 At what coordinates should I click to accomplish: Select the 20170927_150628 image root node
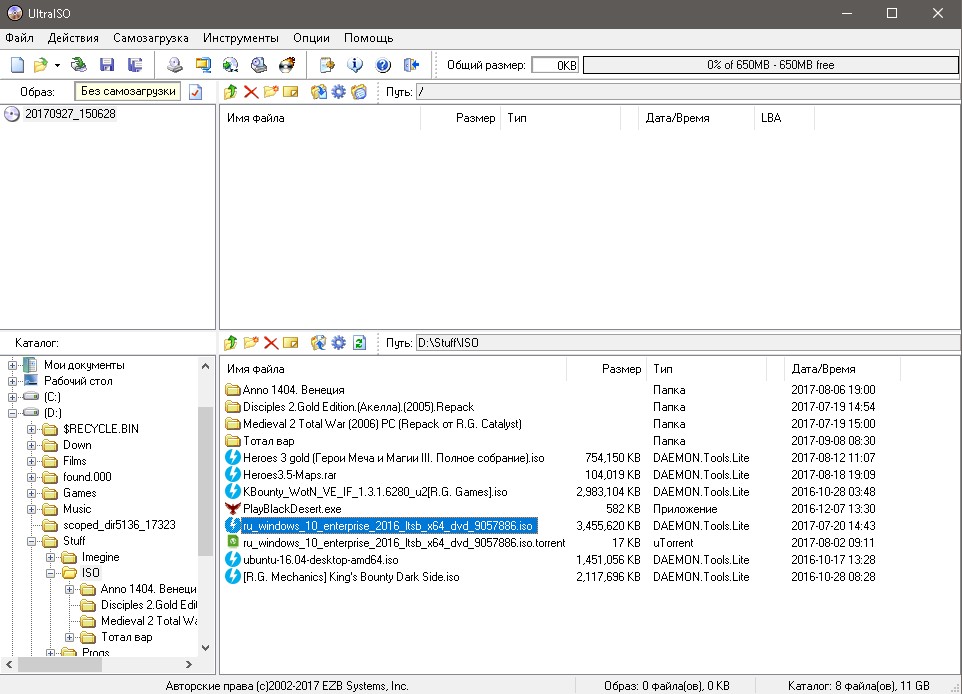70,114
